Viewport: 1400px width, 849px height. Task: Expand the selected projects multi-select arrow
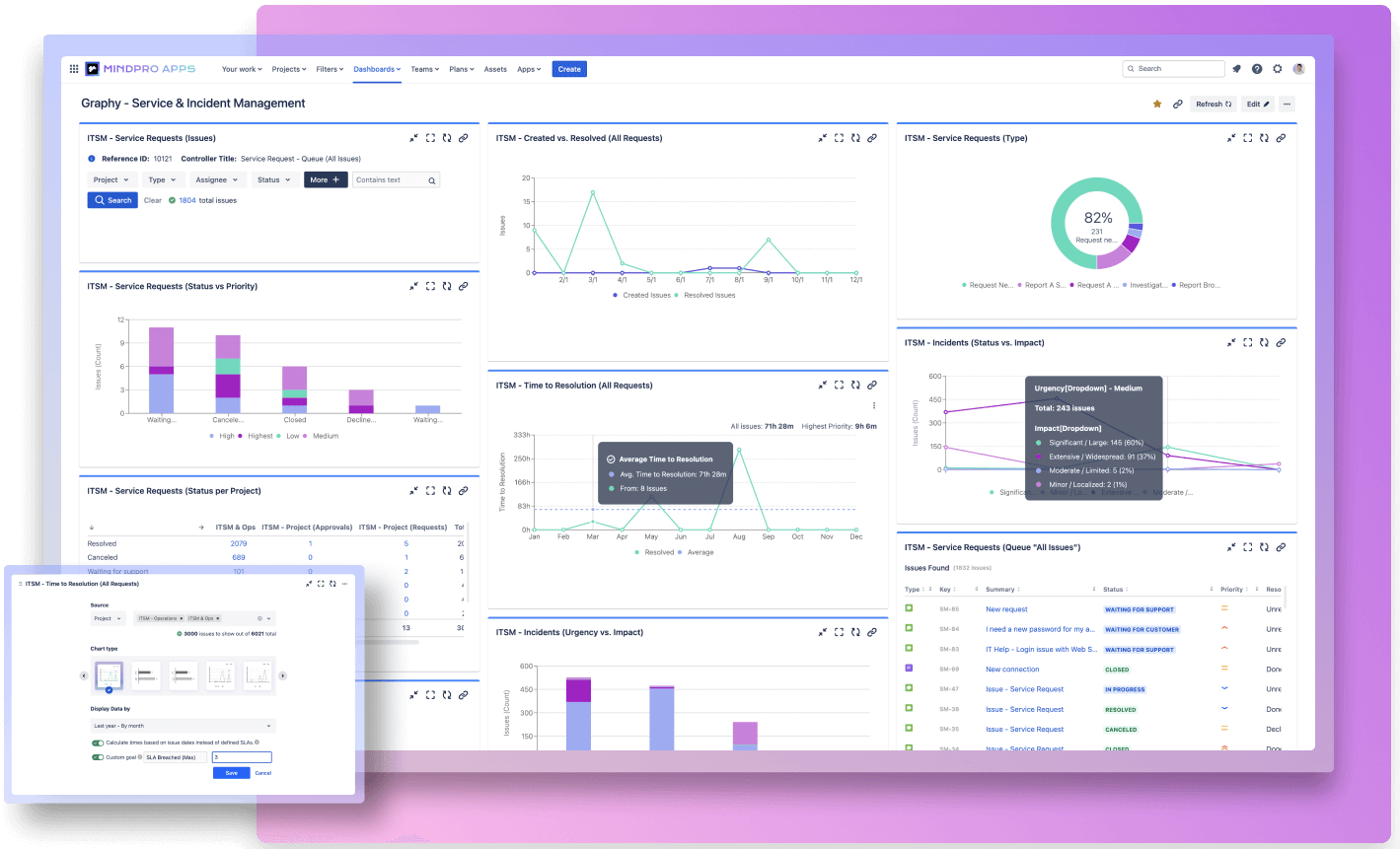click(x=269, y=618)
